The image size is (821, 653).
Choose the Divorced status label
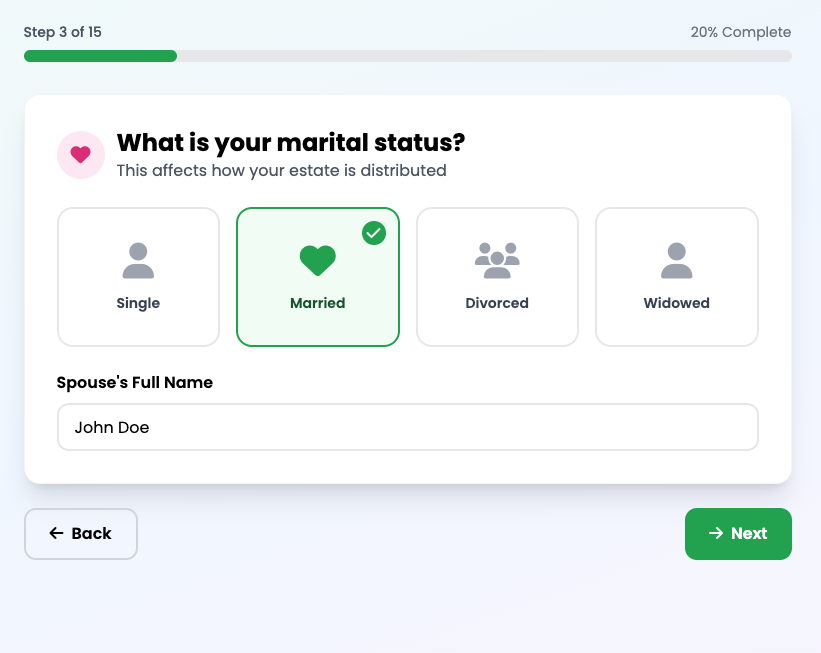click(x=497, y=303)
